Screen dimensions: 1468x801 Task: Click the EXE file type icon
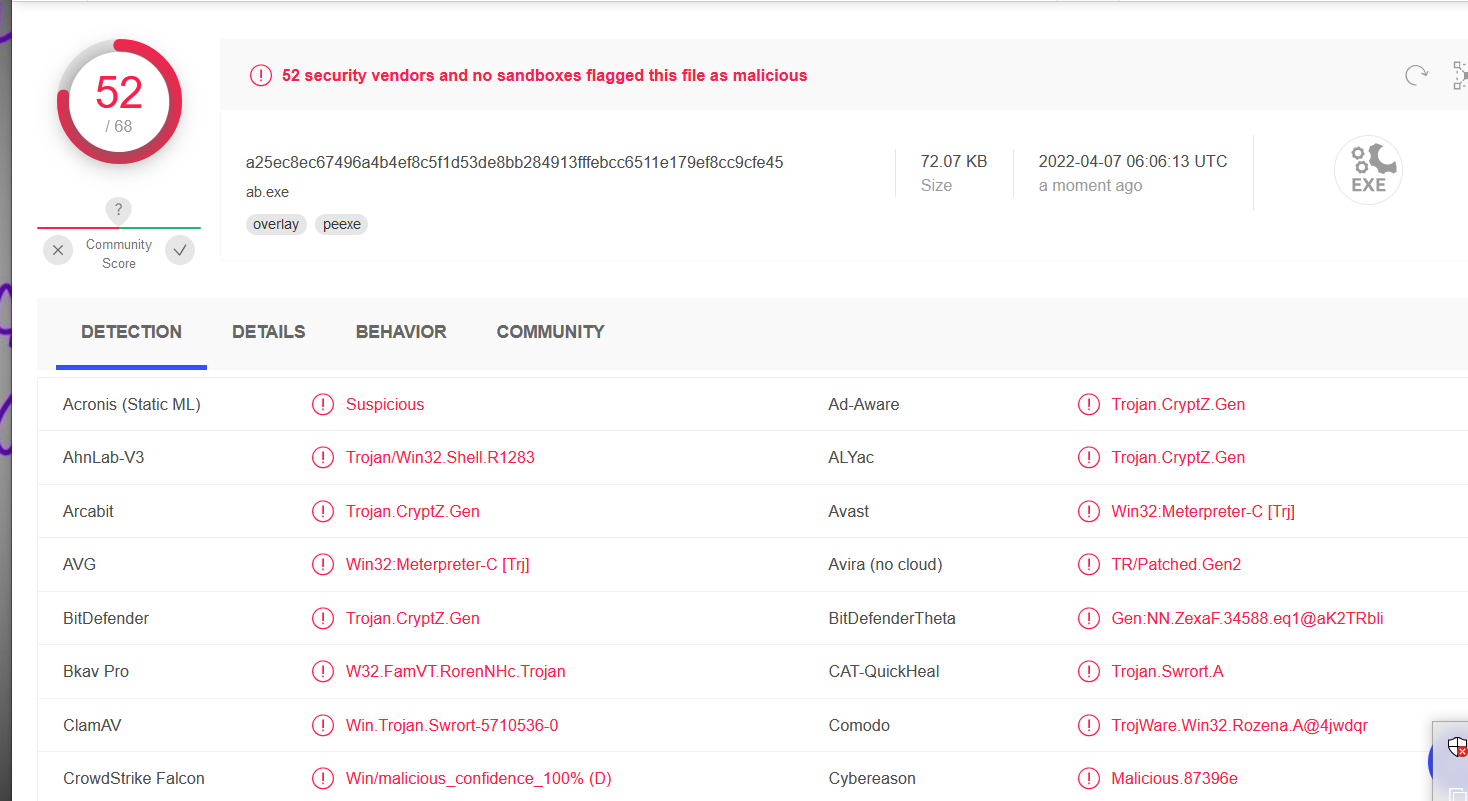coord(1368,170)
